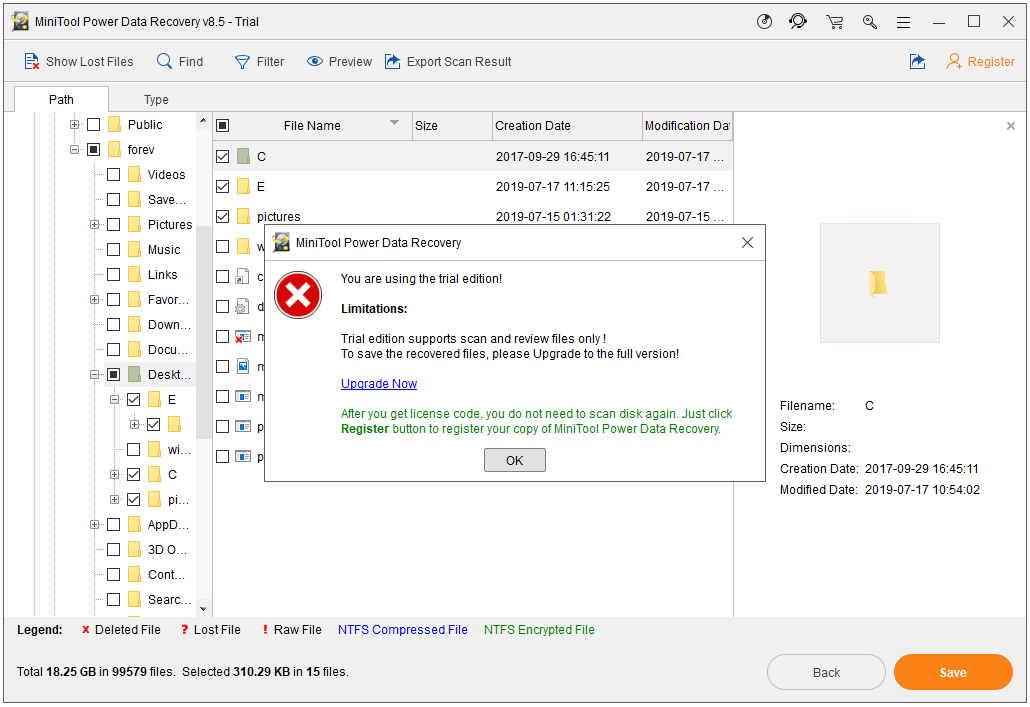Image resolution: width=1030 pixels, height=707 pixels.
Task: Toggle the forev folder checkbox
Action: pyautogui.click(x=94, y=149)
